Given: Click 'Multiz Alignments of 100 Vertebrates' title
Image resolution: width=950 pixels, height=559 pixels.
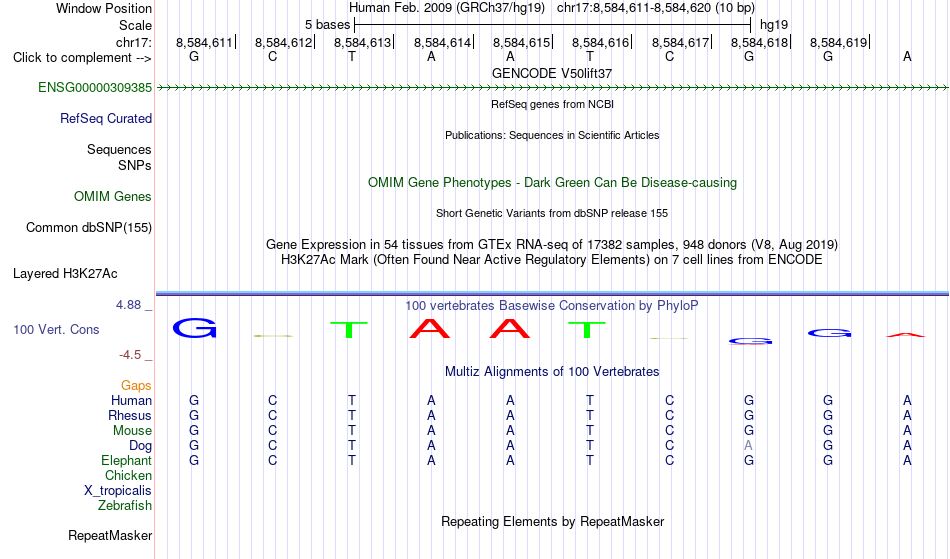Looking at the screenshot, I should [x=552, y=372].
